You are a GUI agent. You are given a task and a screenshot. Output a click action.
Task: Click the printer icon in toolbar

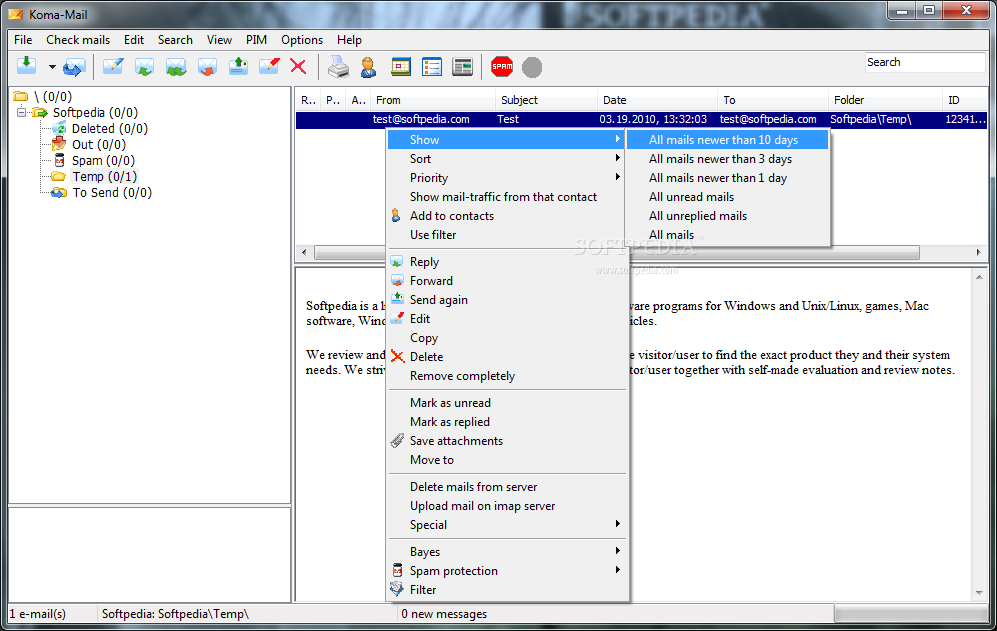click(x=338, y=66)
